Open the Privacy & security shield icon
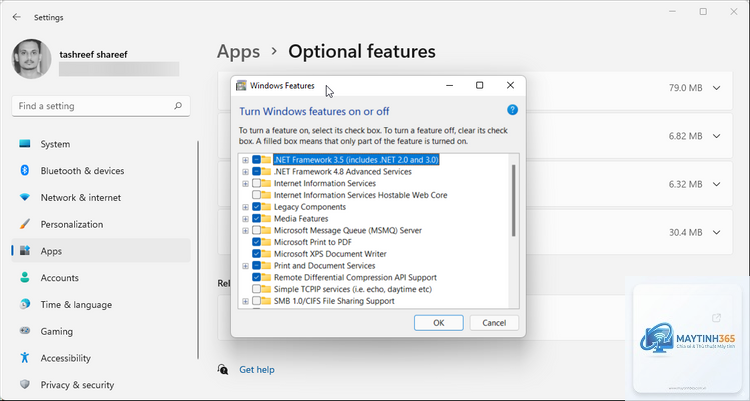750x401 pixels. coord(24,384)
